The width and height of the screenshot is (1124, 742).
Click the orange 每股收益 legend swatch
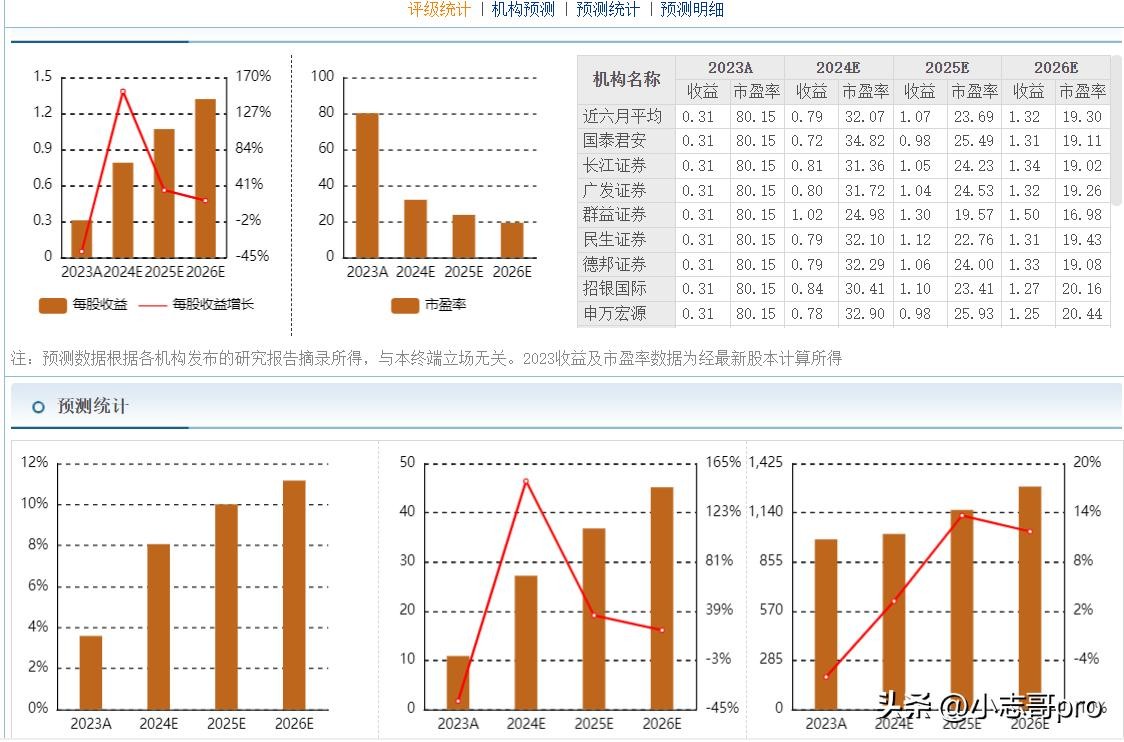point(52,304)
